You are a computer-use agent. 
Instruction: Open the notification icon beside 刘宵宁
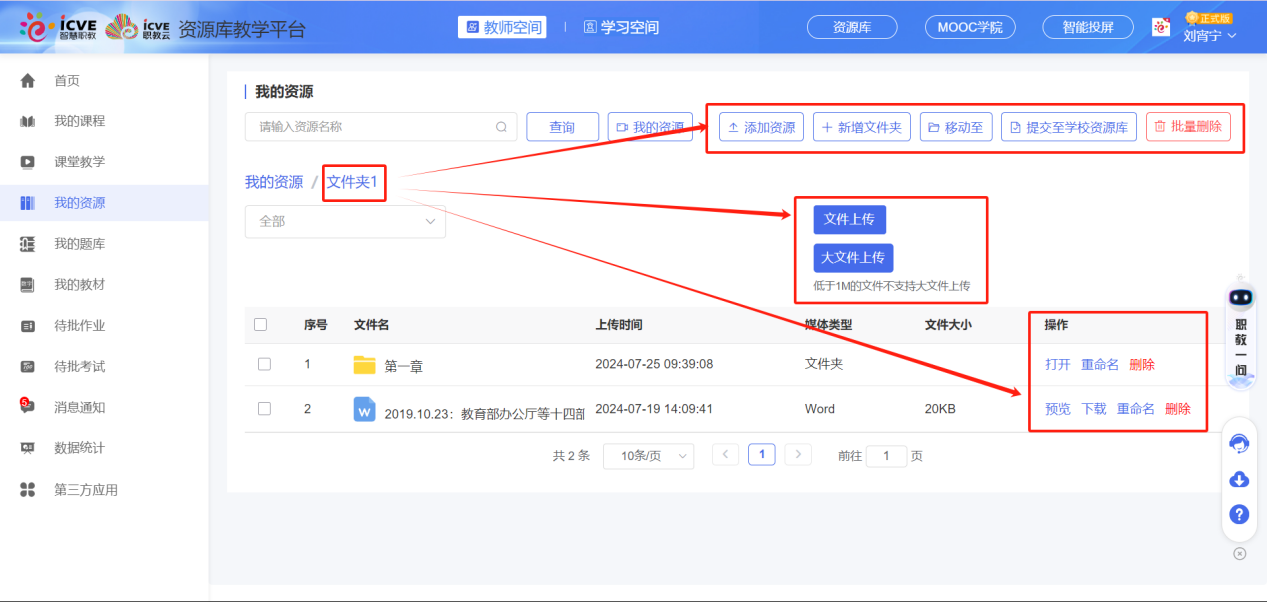coord(1161,27)
